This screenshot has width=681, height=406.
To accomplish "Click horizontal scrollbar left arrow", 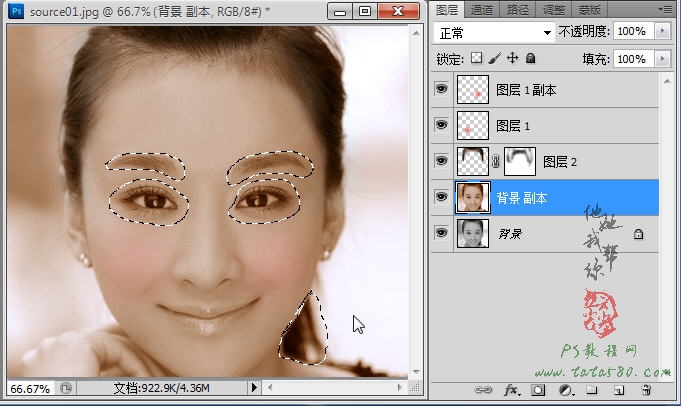I will click(270, 387).
